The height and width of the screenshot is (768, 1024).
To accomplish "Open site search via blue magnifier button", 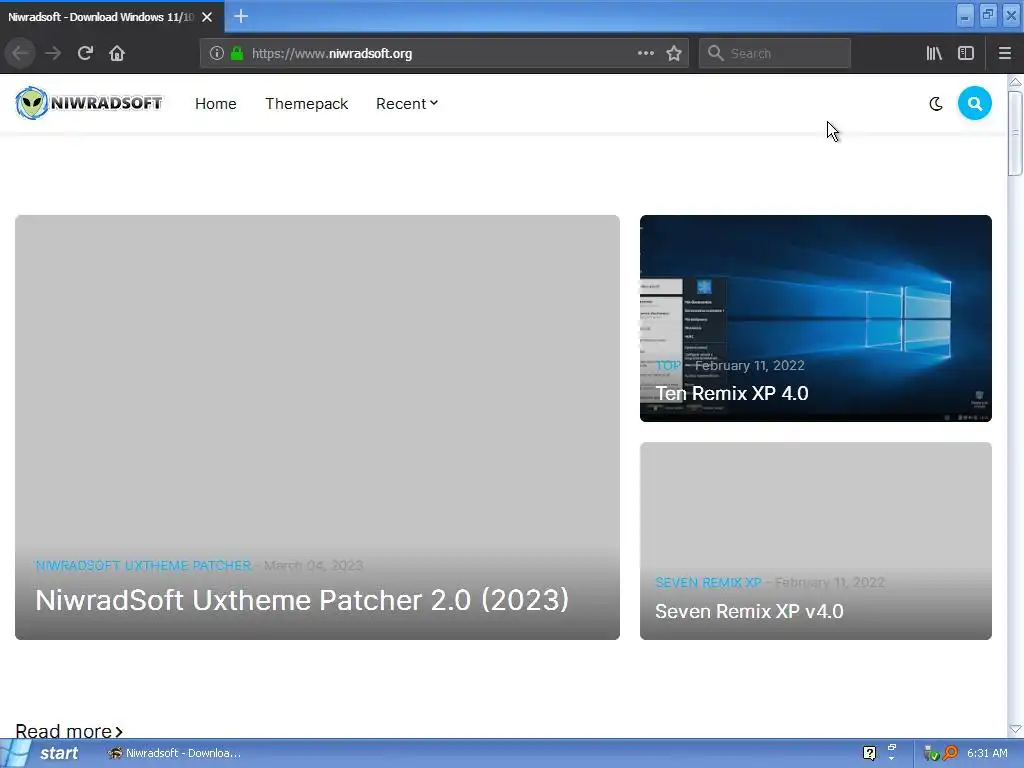I will click(974, 103).
